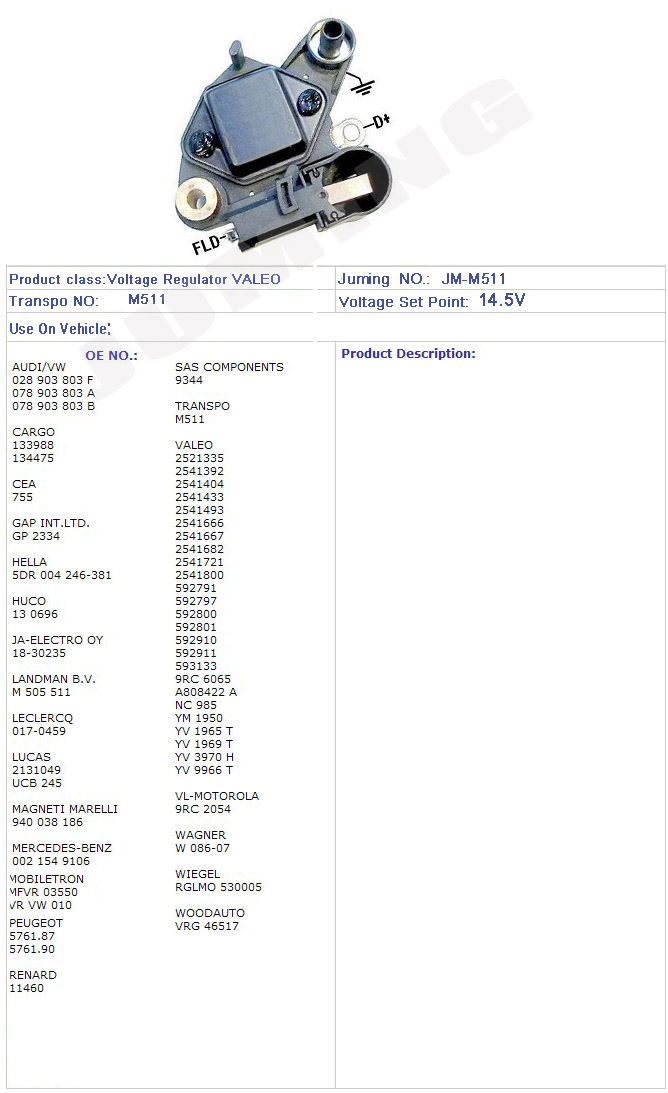Click VALEO number A808422 A
The width and height of the screenshot is (668, 1093).
tap(206, 692)
